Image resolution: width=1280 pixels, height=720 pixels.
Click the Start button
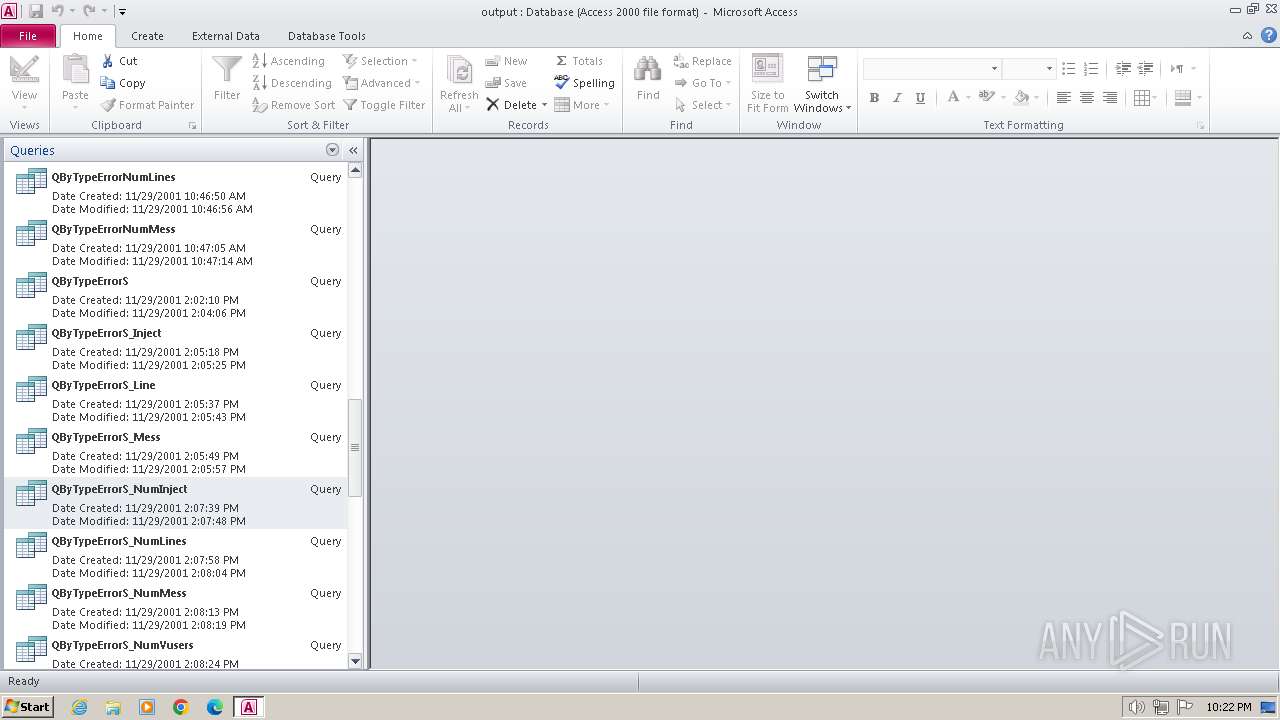pyautogui.click(x=28, y=707)
